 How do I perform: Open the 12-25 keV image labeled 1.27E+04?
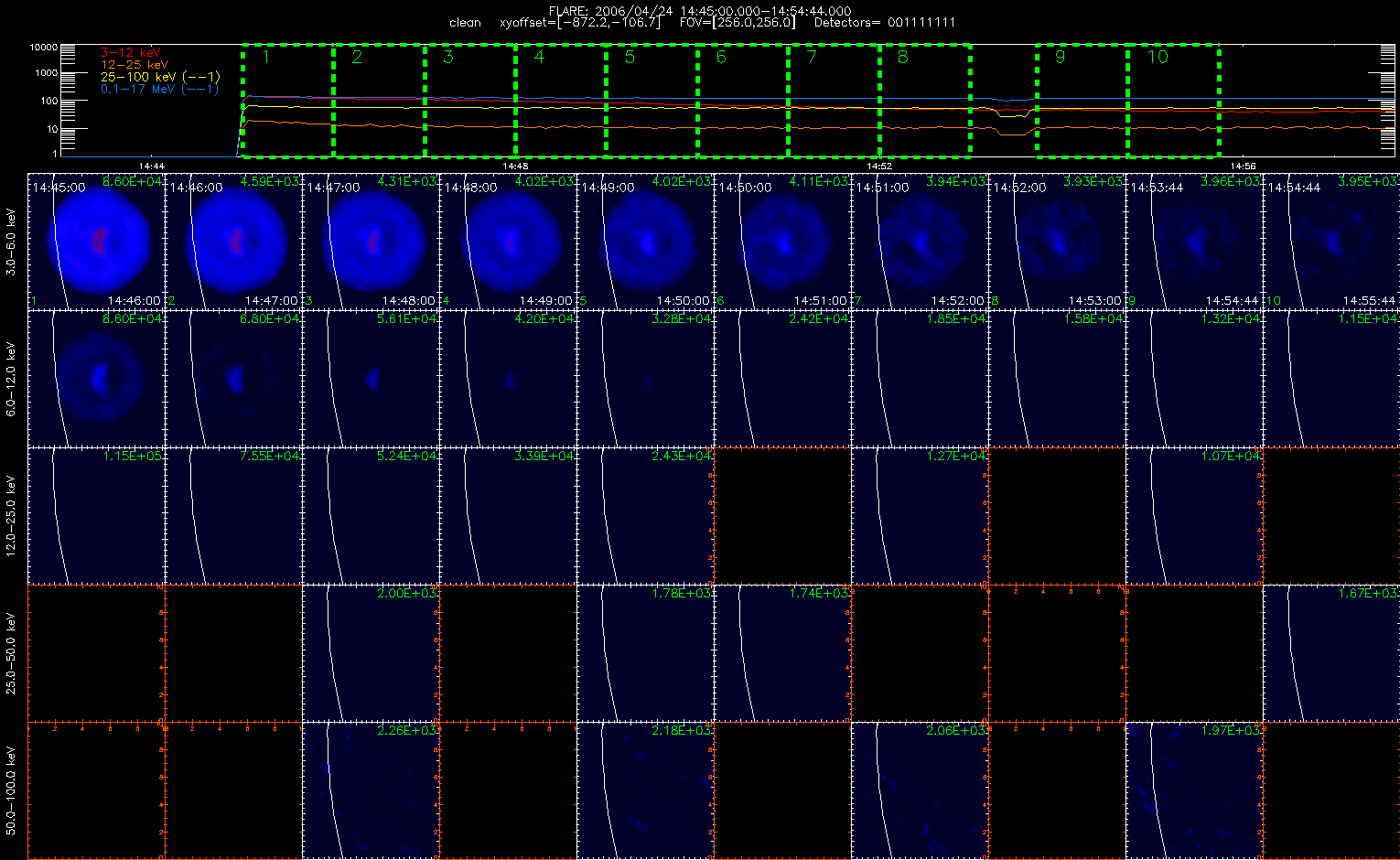click(920, 515)
